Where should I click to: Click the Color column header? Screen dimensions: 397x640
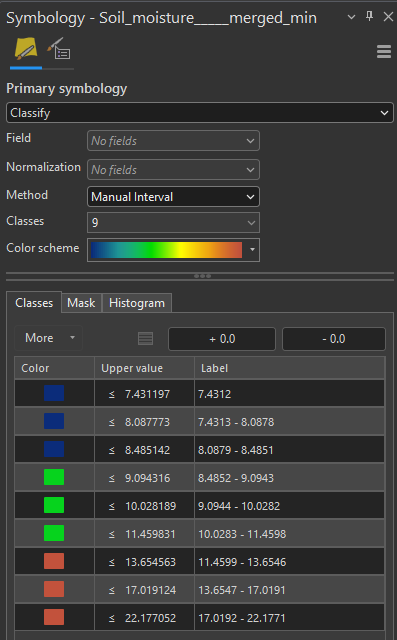[x=55, y=368]
